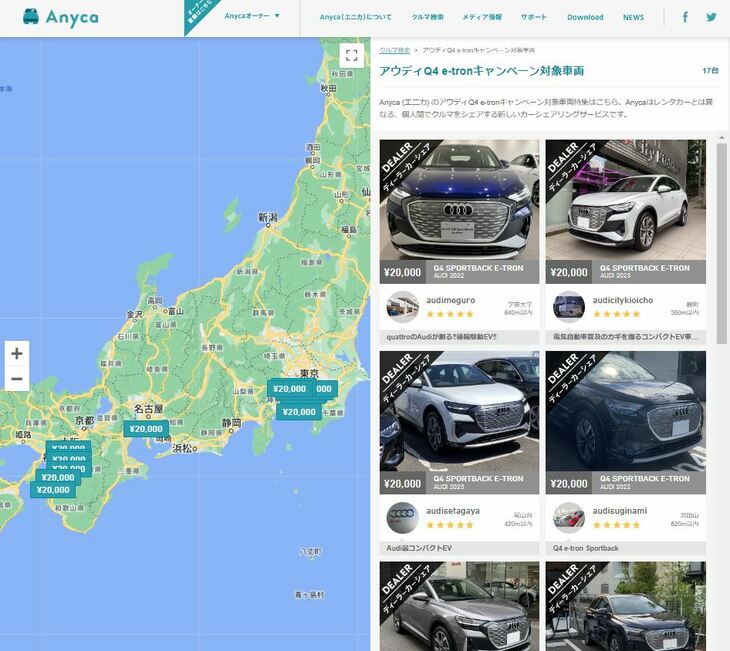
Task: Click the audisuginami star rating
Action: click(x=616, y=525)
